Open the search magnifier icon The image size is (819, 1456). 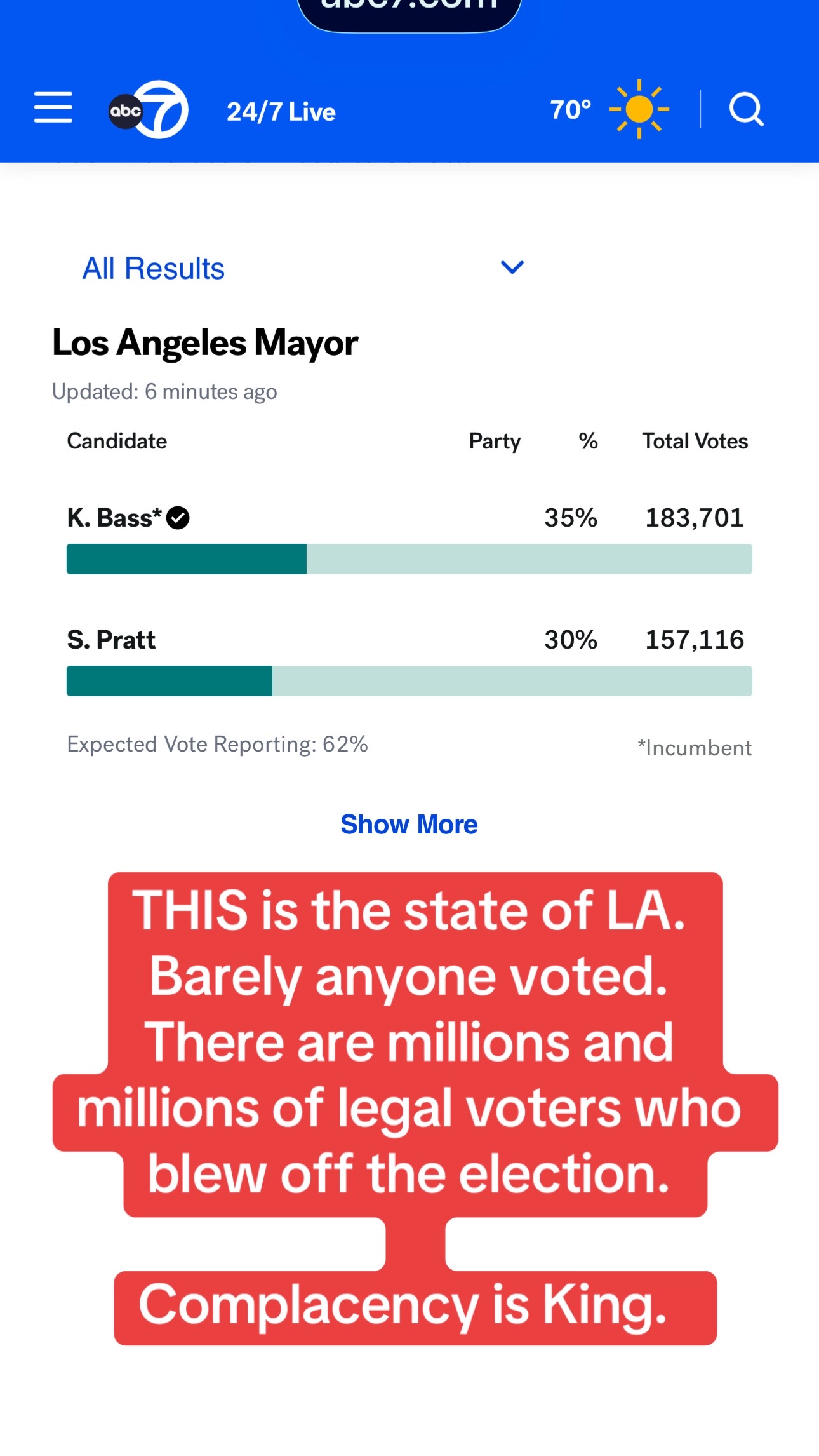[747, 109]
